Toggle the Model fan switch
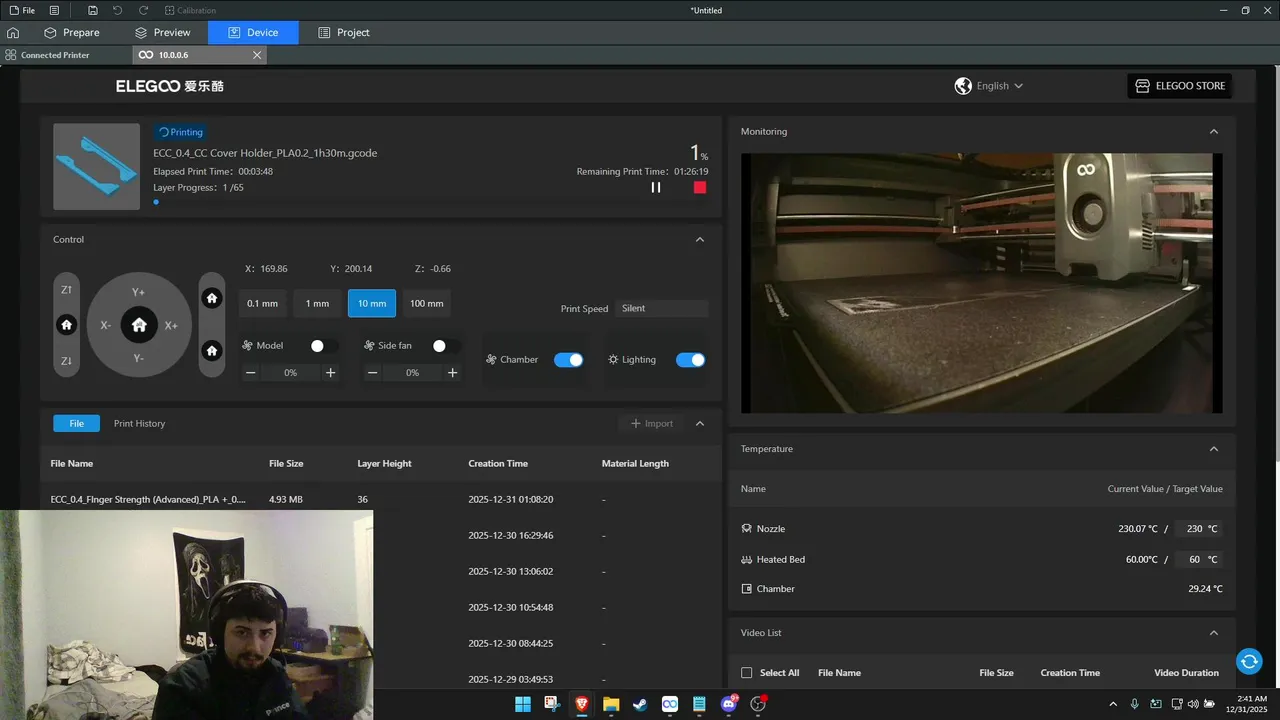The image size is (1280, 720). pyautogui.click(x=324, y=346)
